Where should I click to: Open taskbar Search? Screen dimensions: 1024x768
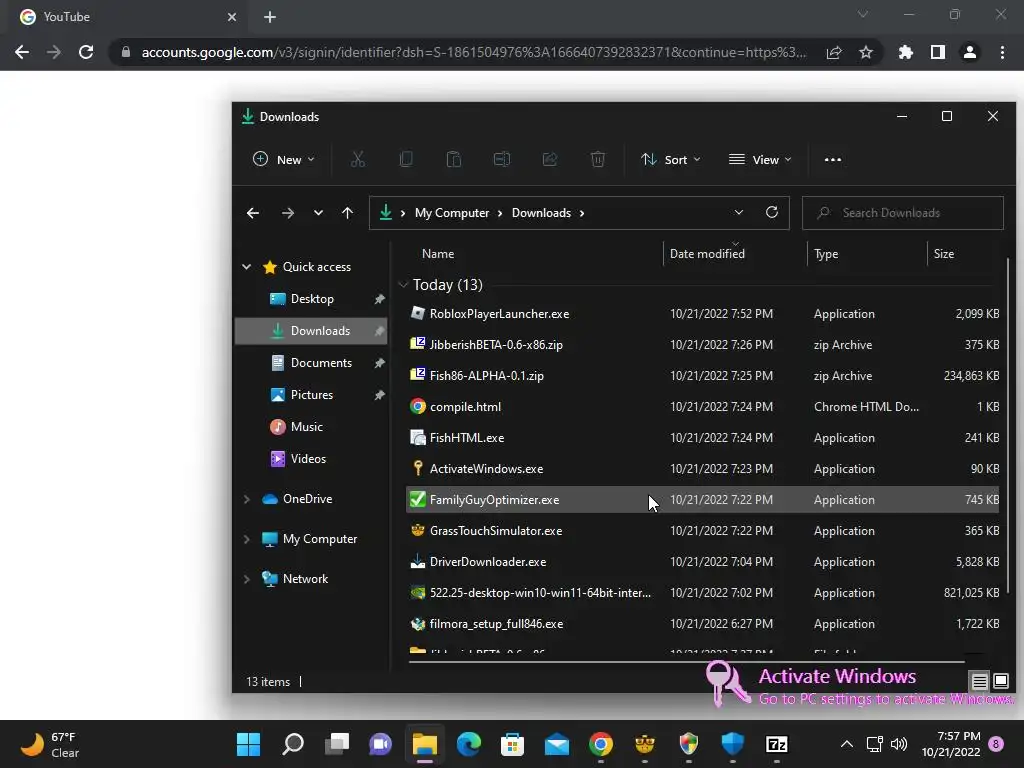click(x=293, y=744)
